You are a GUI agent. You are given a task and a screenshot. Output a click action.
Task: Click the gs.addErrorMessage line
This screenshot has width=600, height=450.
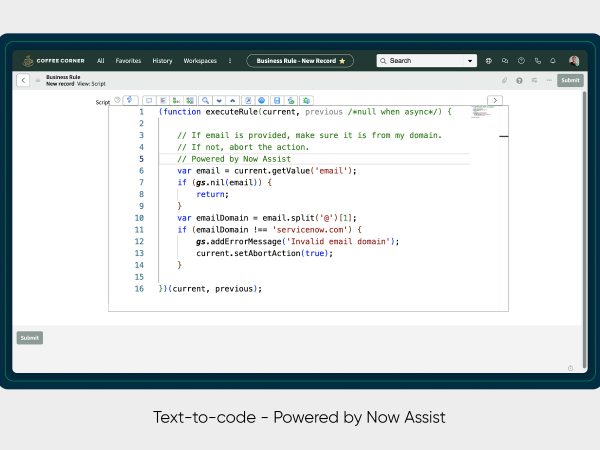click(x=297, y=241)
